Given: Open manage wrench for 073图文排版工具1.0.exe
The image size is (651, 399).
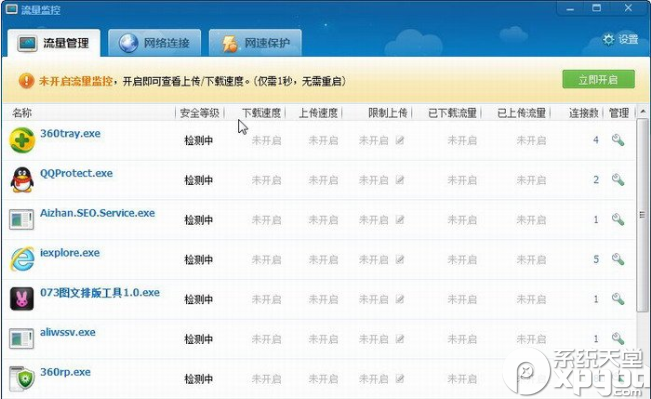Looking at the screenshot, I should (618, 299).
